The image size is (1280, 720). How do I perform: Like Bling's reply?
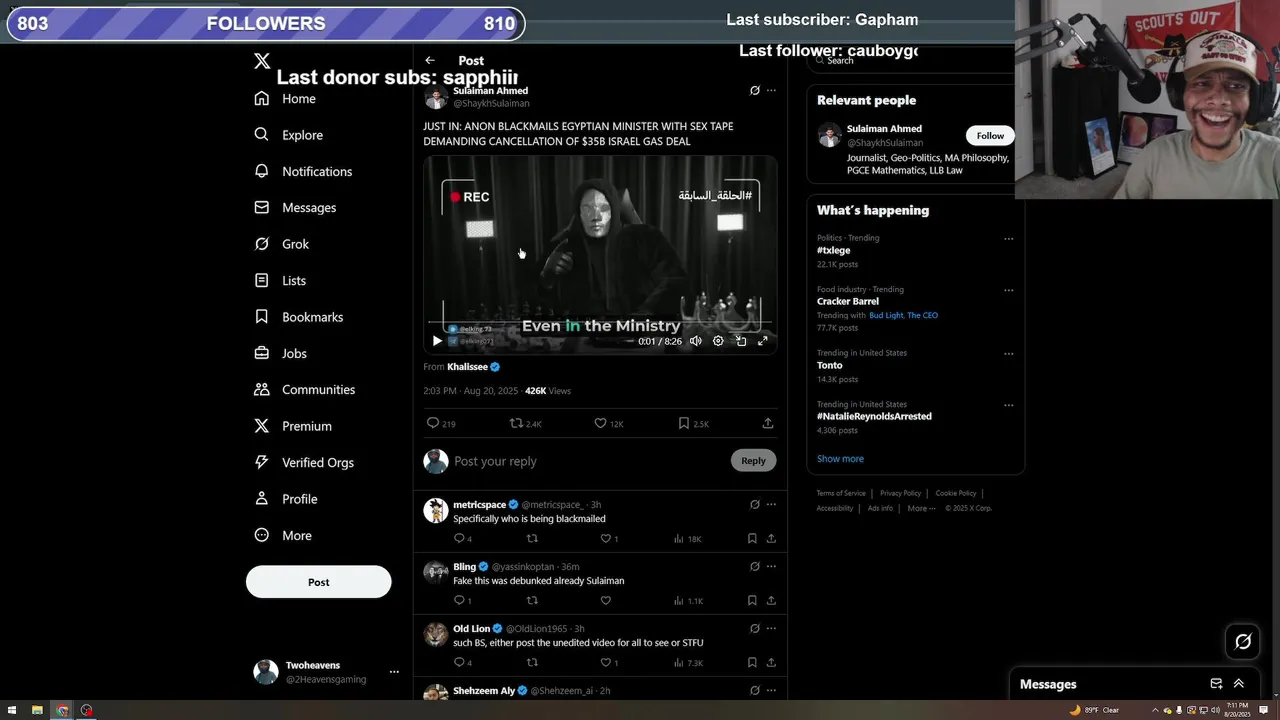pos(605,601)
